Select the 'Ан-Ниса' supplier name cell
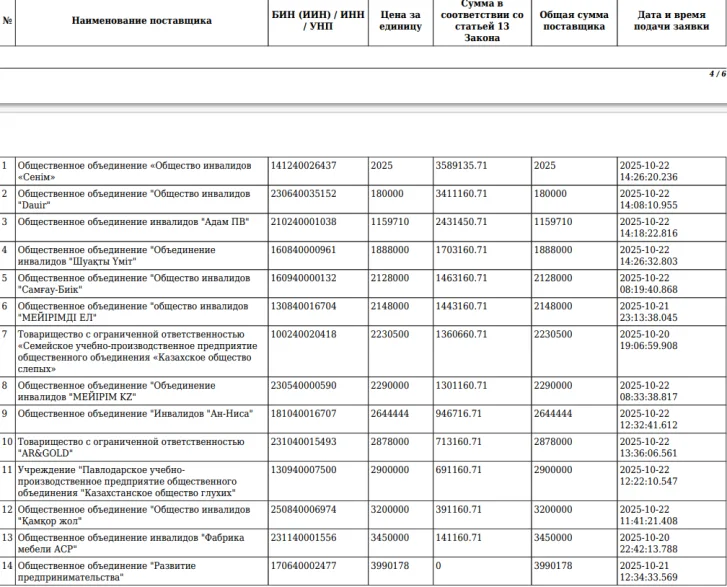This screenshot has height=587, width=727. [141, 413]
